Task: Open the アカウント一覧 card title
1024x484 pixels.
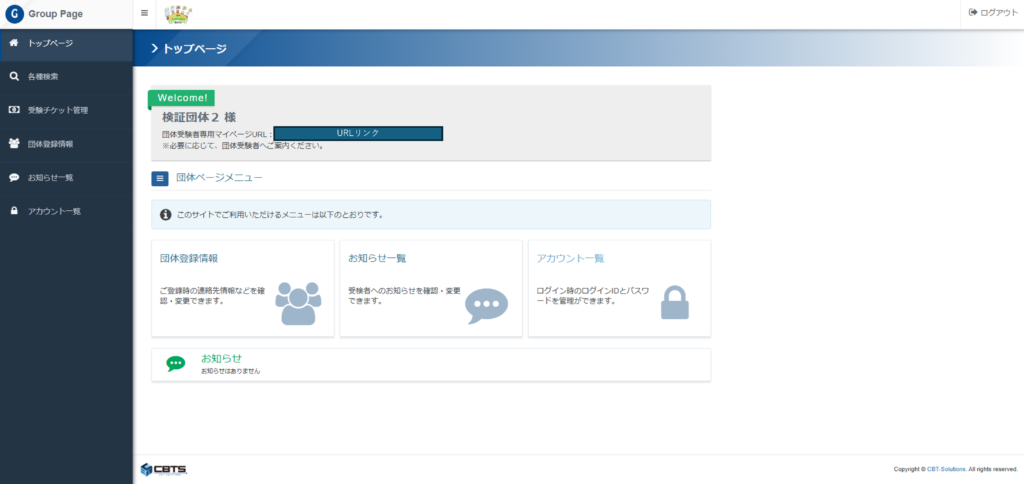Action: 570,258
